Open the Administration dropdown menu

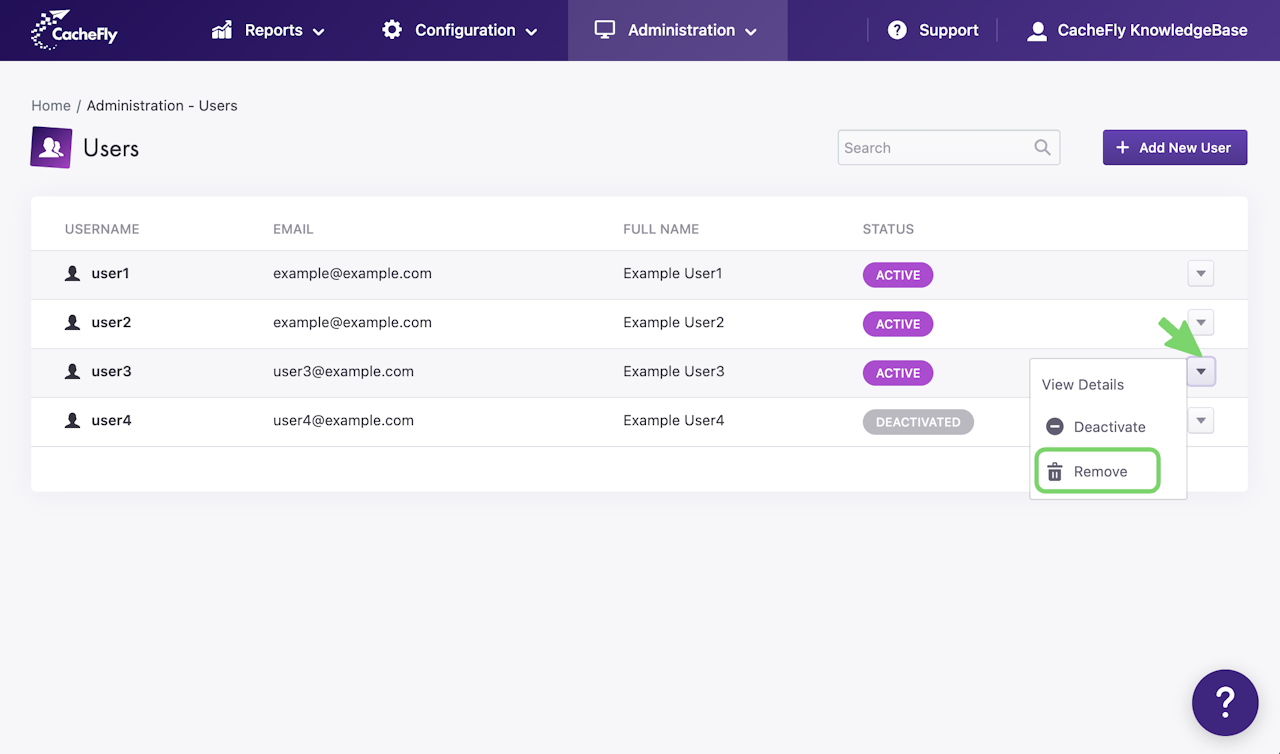point(676,30)
